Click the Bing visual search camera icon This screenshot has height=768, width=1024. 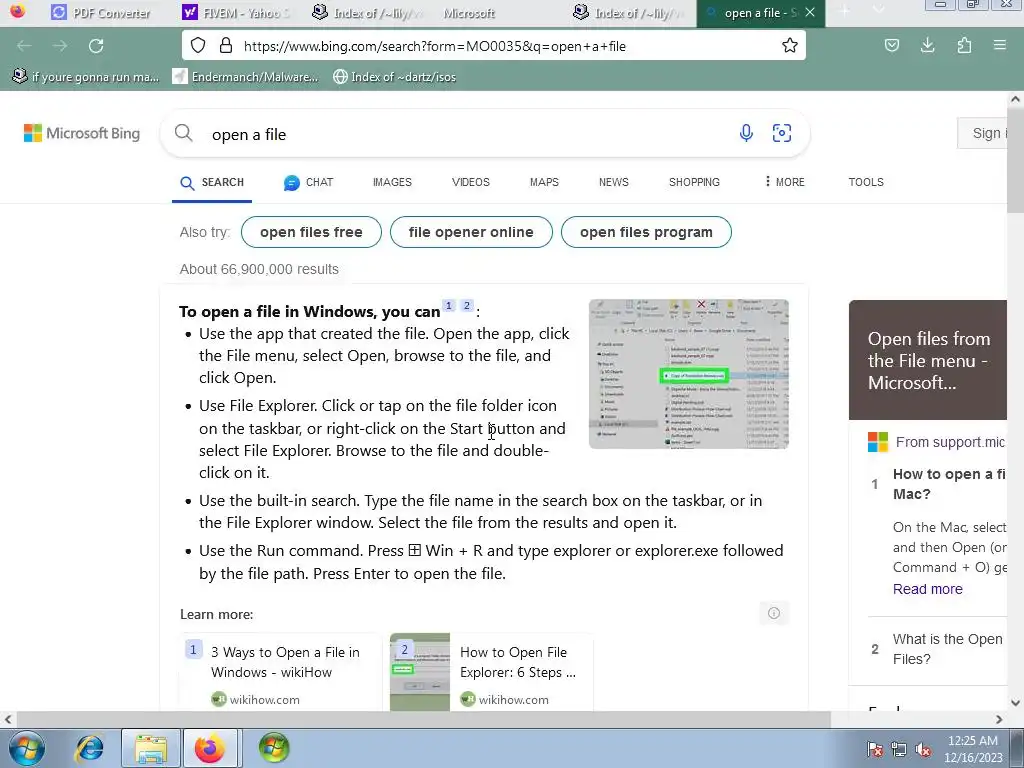pos(782,133)
